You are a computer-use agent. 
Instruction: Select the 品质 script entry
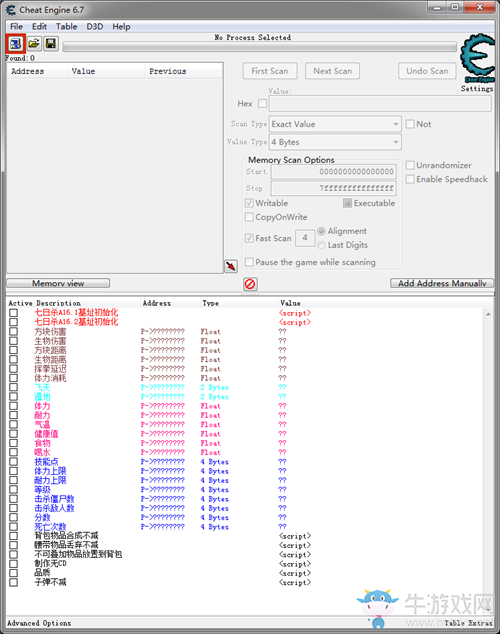[x=42, y=573]
